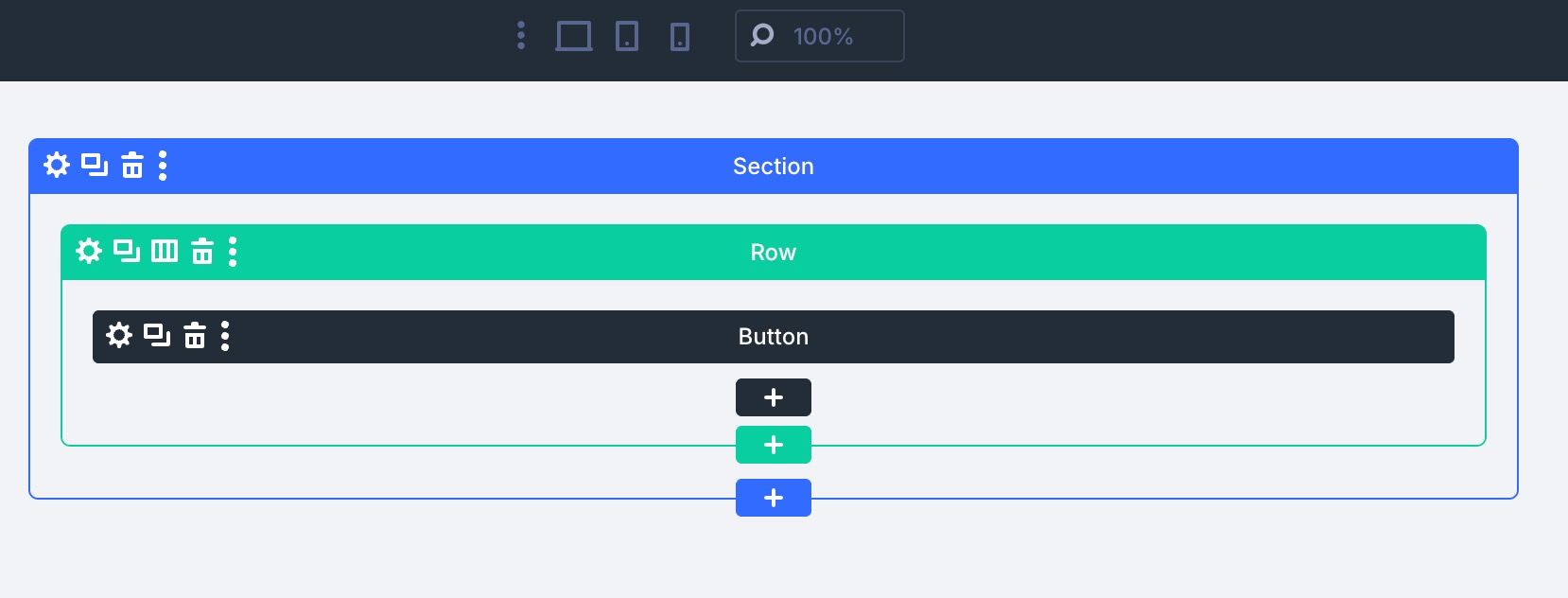Open Button more options menu
Viewport: 1568px width, 598px height.
coord(225,335)
